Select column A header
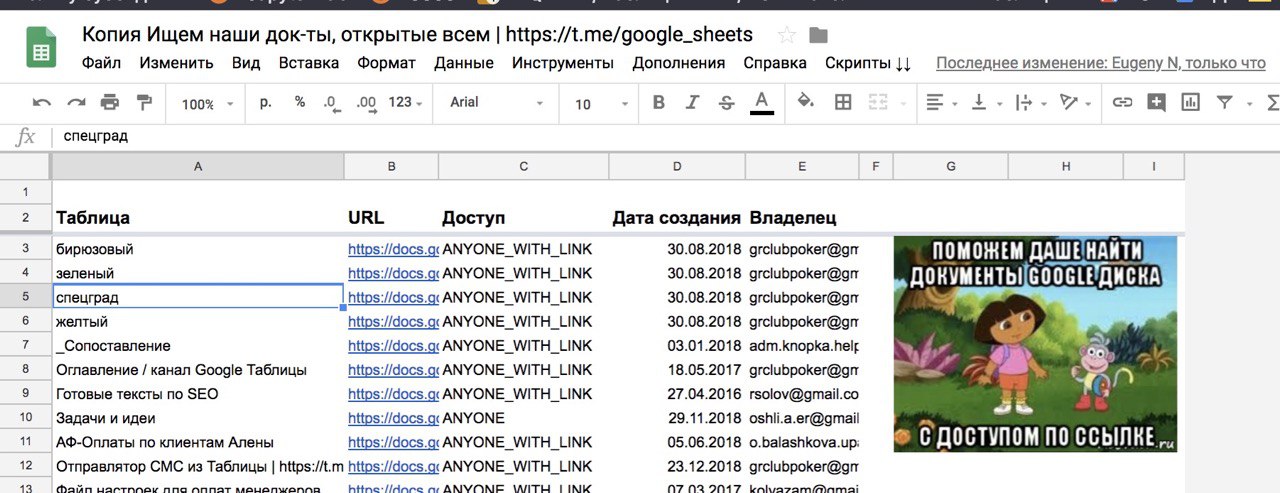 pos(198,166)
